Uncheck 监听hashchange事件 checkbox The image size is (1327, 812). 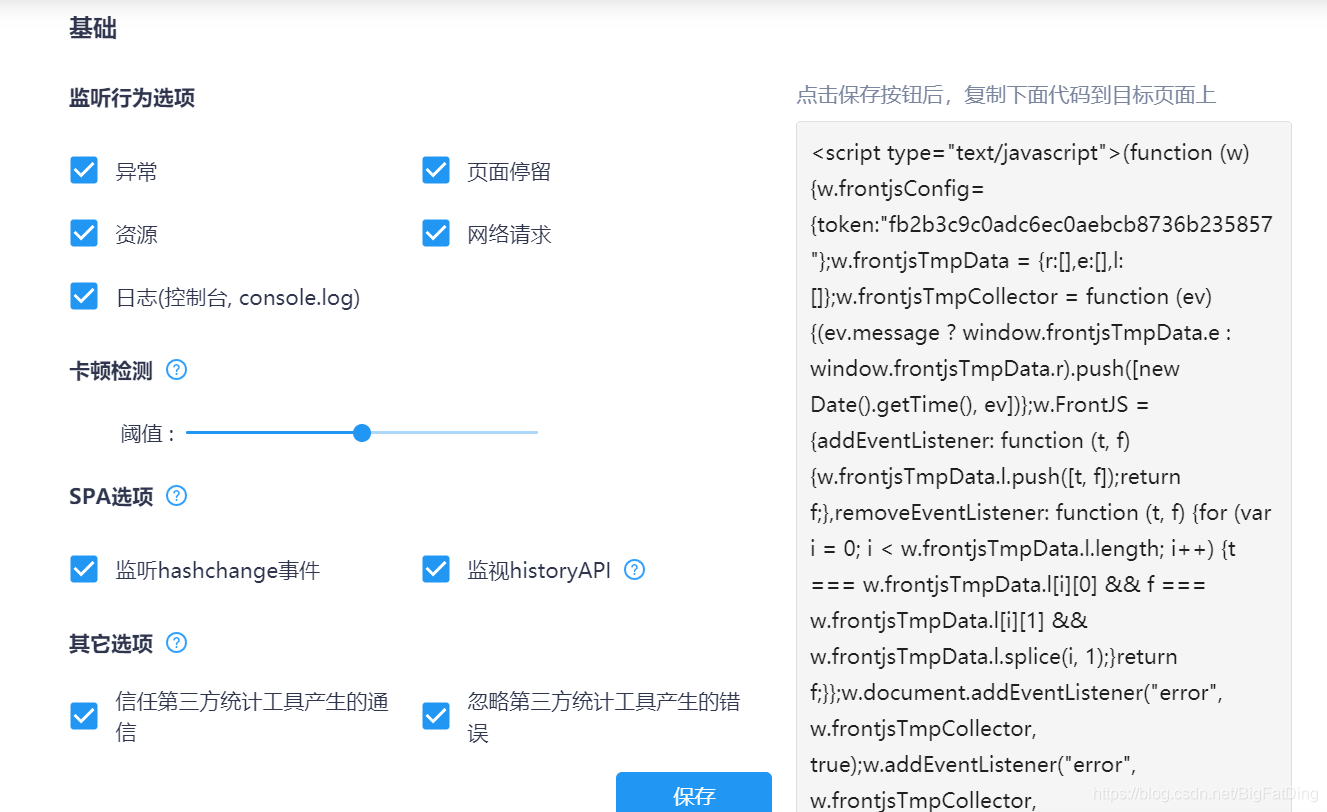pos(84,570)
